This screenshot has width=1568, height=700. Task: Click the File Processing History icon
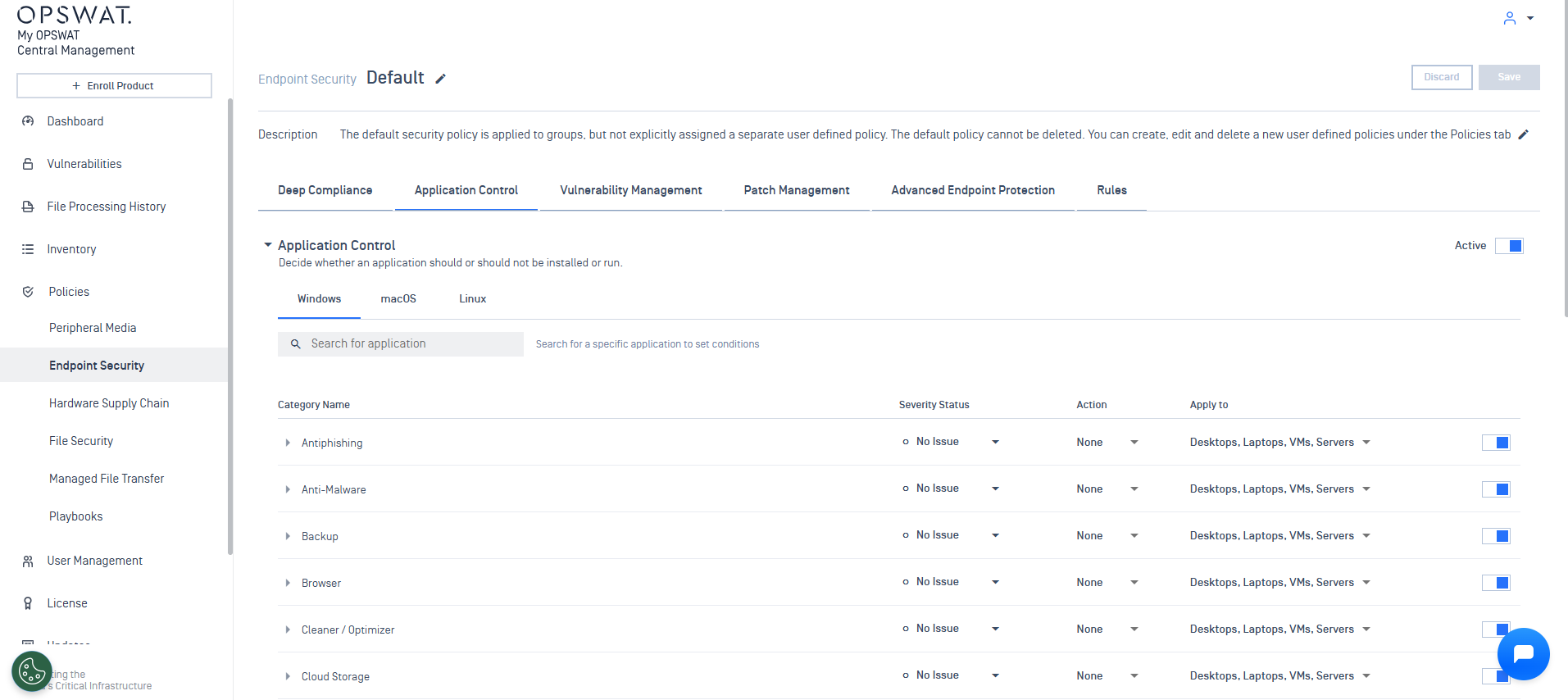[28, 207]
